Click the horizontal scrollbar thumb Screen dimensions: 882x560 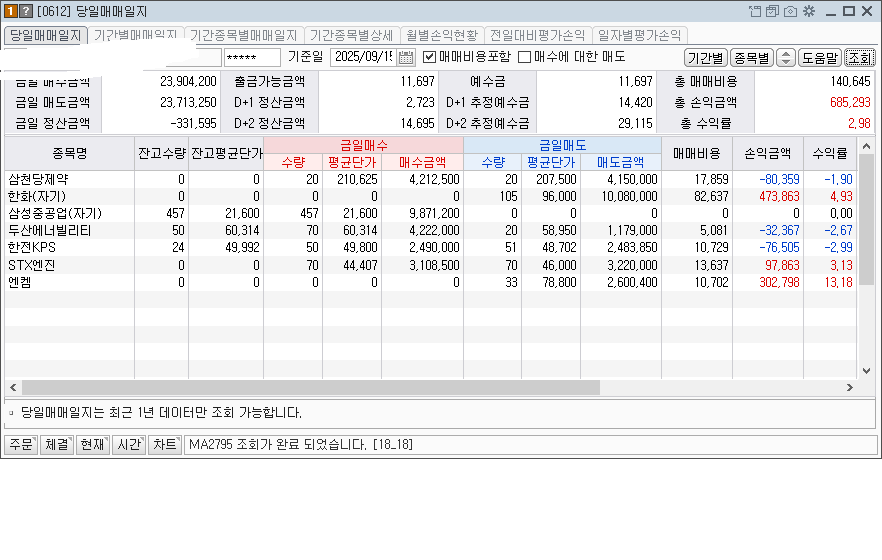click(311, 387)
